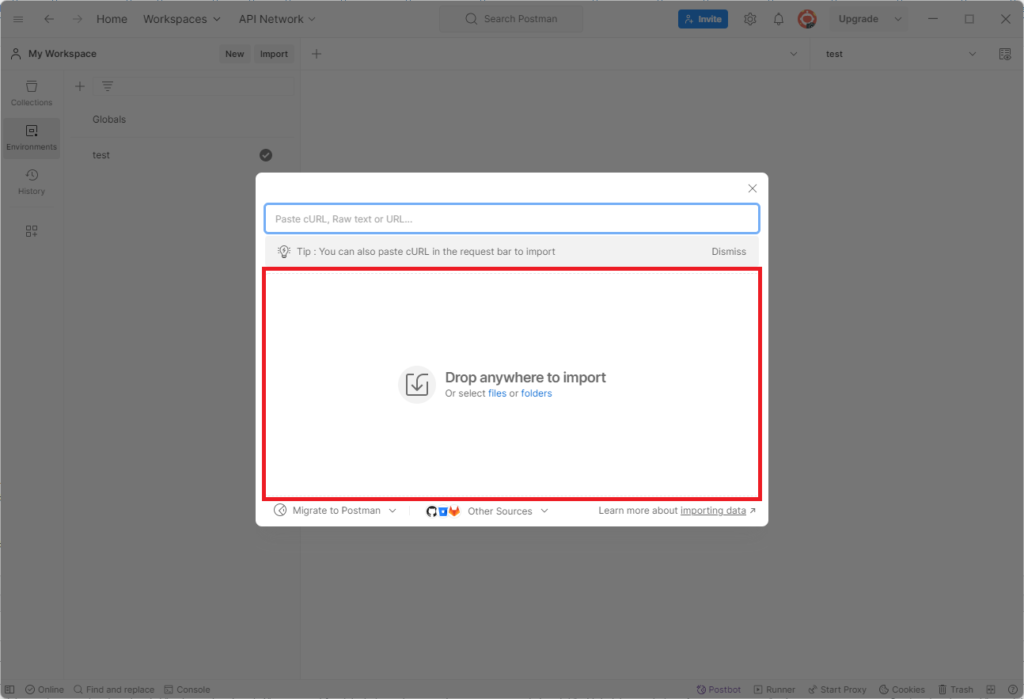Go back with the left arrow
1024x699 pixels.
(49, 19)
